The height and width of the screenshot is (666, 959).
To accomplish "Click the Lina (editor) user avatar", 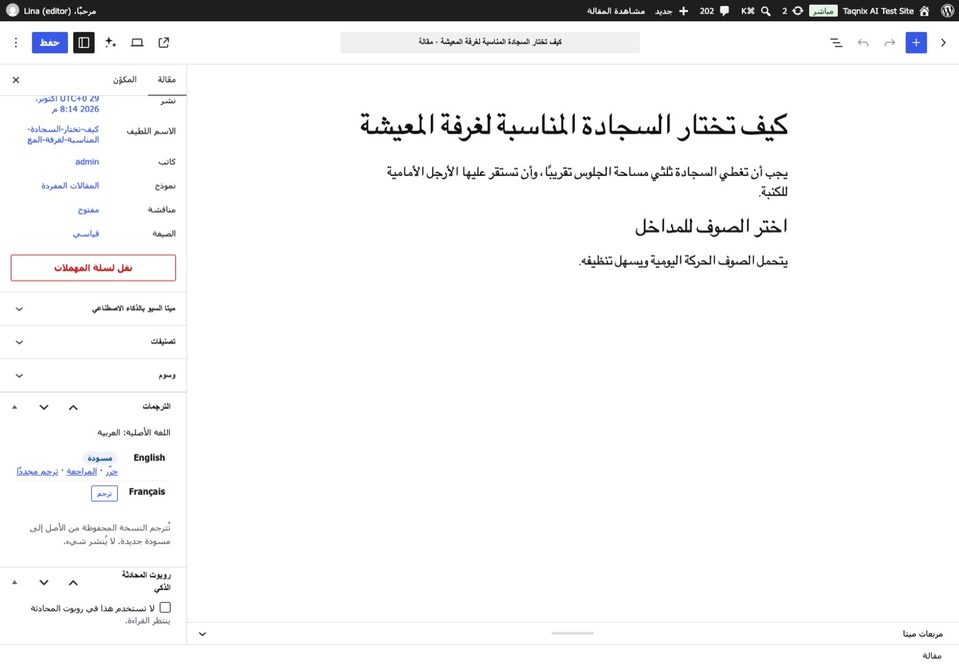I will pyautogui.click(x=12, y=10).
